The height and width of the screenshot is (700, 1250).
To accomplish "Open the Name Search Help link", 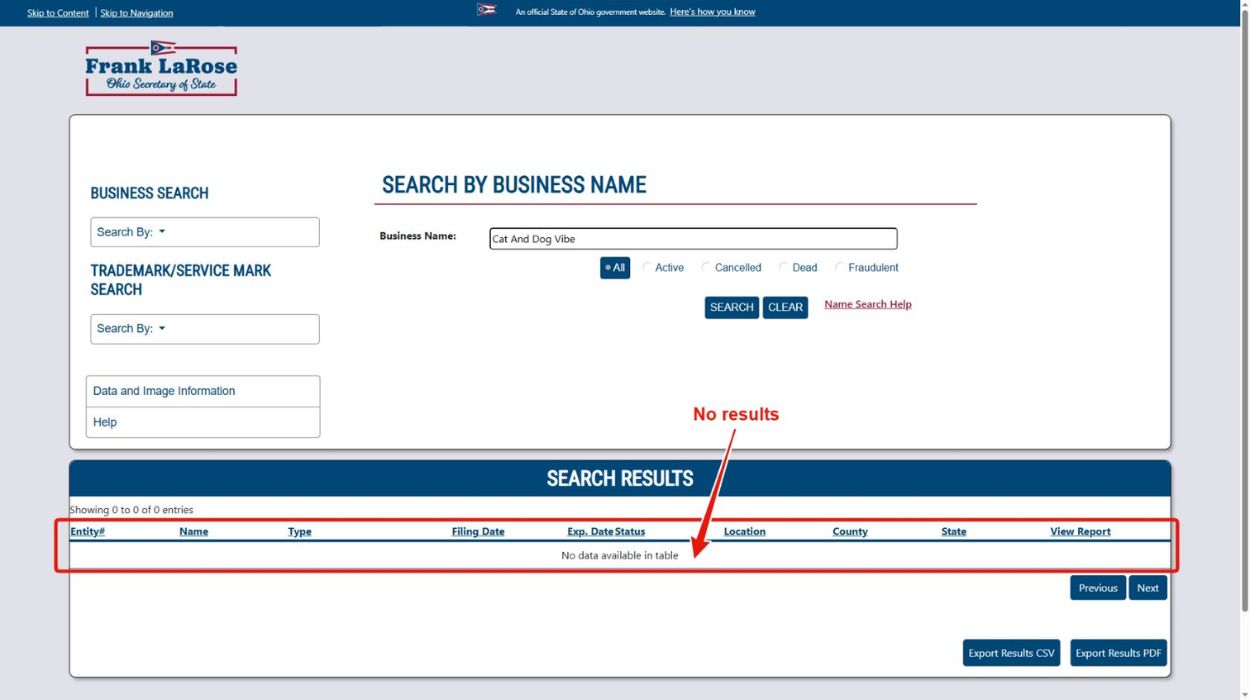I will click(867, 305).
